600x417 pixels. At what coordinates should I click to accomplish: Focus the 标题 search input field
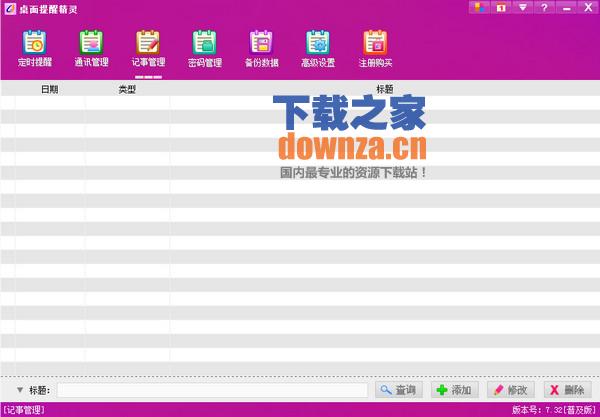(x=213, y=390)
